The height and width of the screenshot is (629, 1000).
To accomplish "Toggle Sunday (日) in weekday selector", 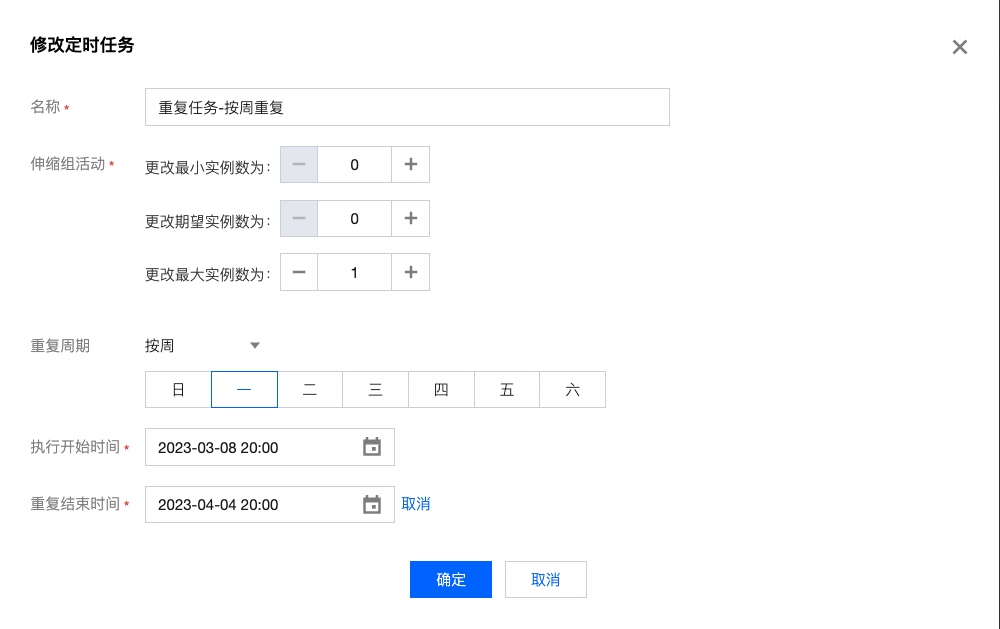I will [x=178, y=390].
